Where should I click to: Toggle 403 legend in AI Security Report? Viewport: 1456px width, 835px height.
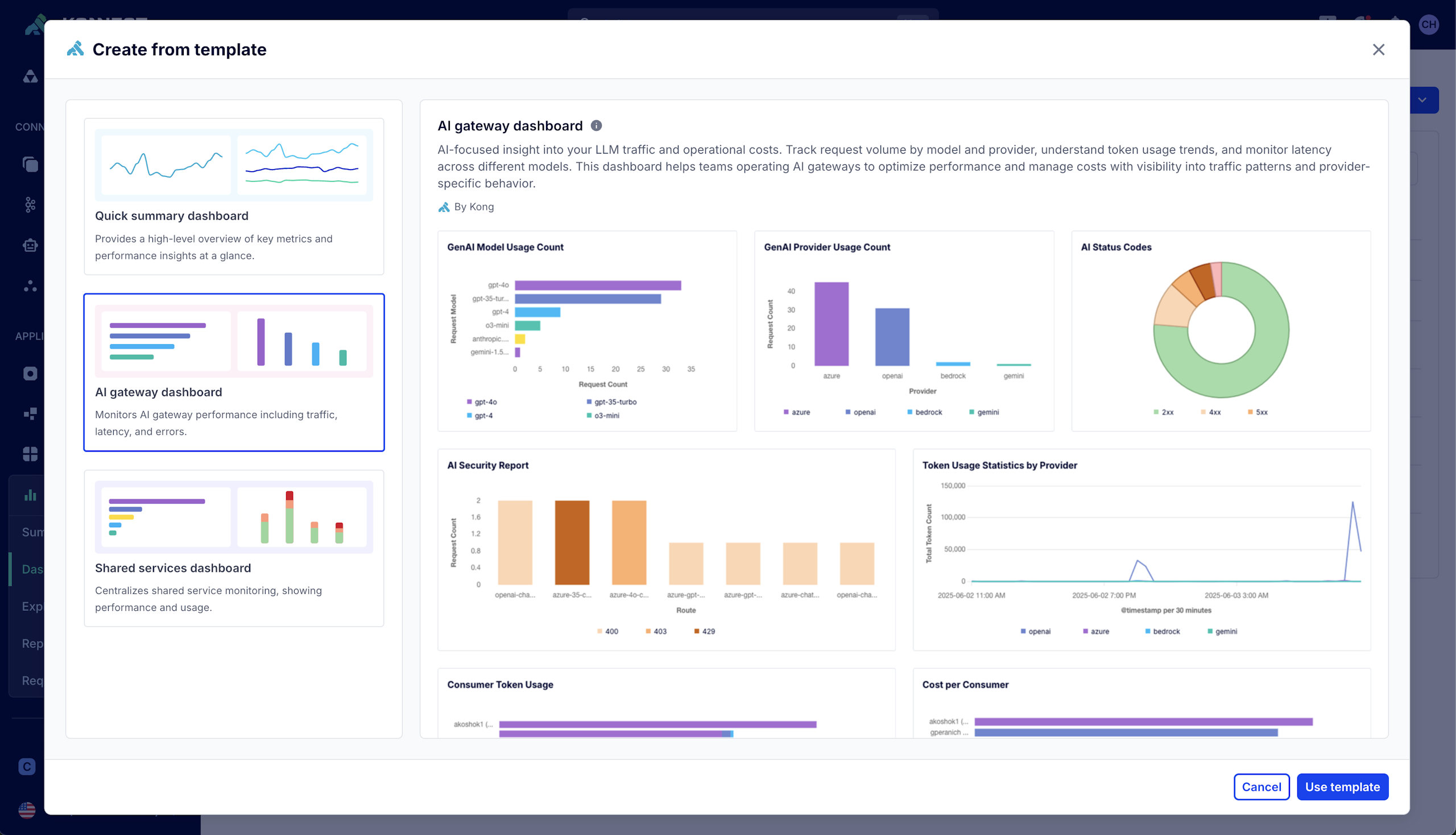[656, 631]
